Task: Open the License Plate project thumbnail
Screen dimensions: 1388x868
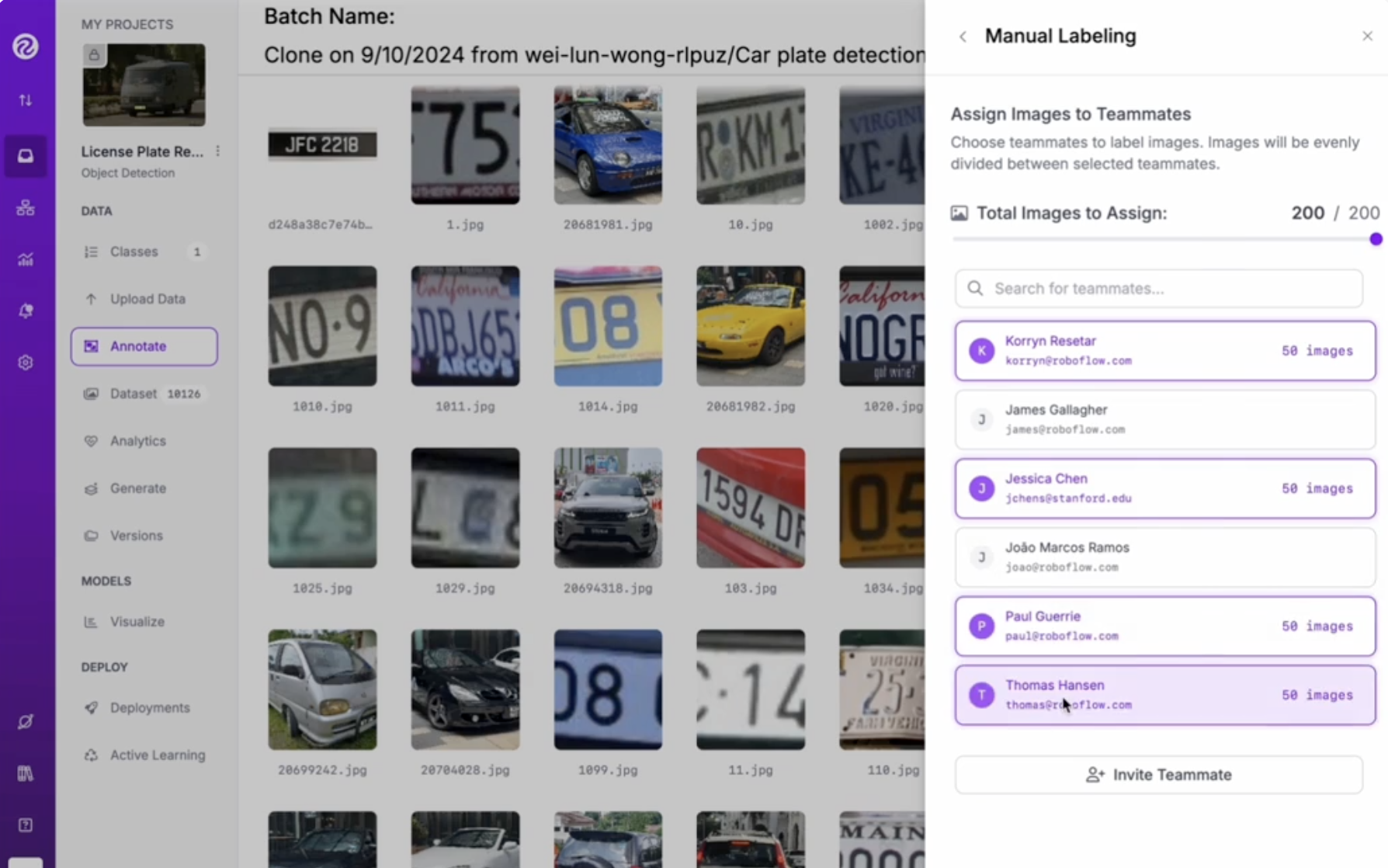Action: point(144,85)
